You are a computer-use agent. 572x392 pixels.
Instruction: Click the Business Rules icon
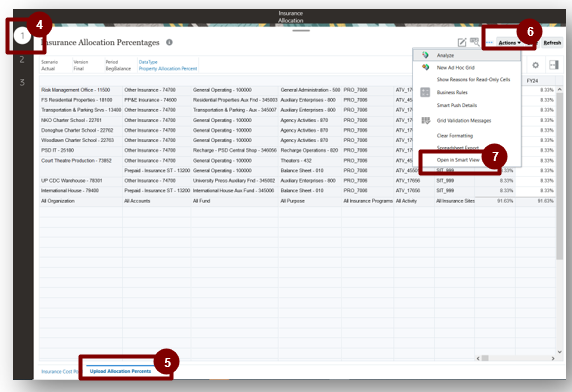pos(425,92)
